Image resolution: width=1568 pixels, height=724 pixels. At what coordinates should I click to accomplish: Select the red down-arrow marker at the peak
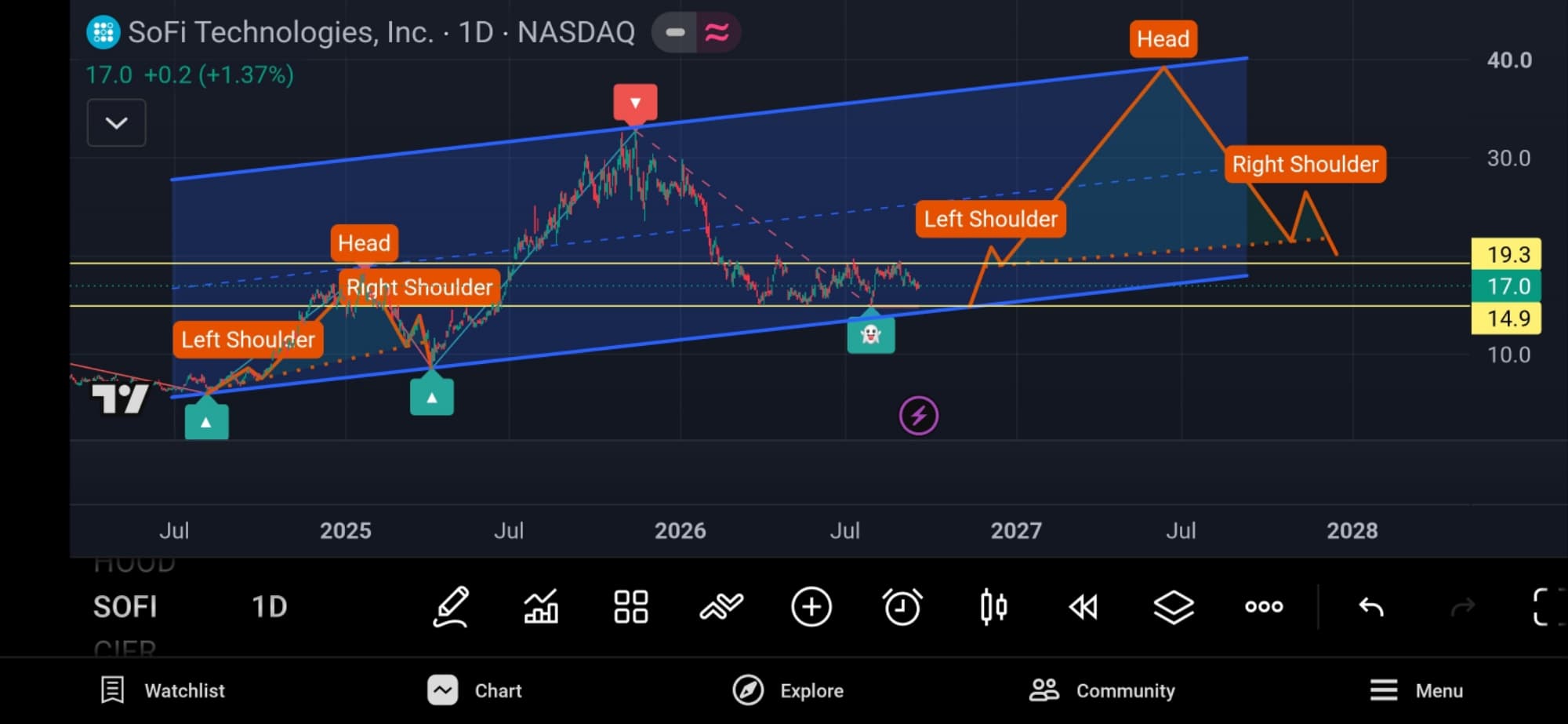pyautogui.click(x=635, y=104)
